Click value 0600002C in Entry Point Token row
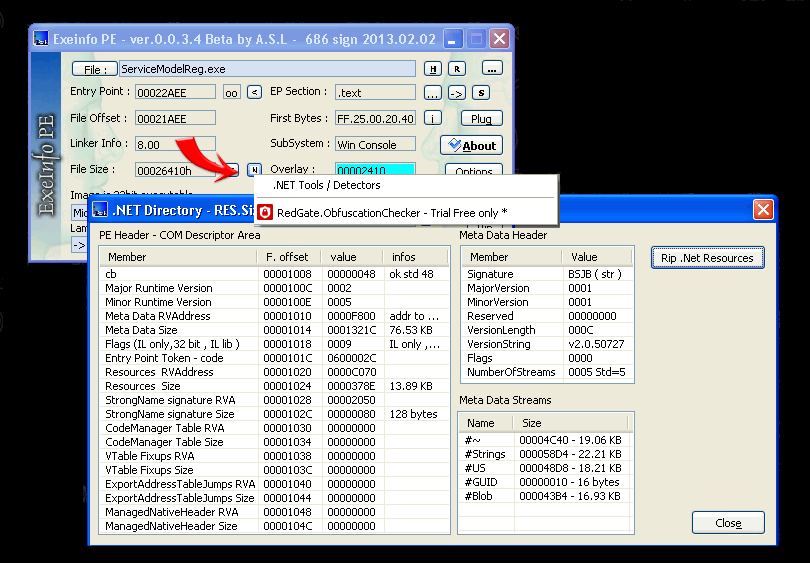 pyautogui.click(x=352, y=358)
